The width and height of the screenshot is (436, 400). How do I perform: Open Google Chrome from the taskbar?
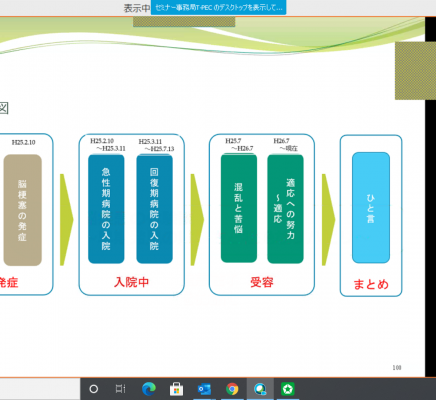click(x=232, y=389)
